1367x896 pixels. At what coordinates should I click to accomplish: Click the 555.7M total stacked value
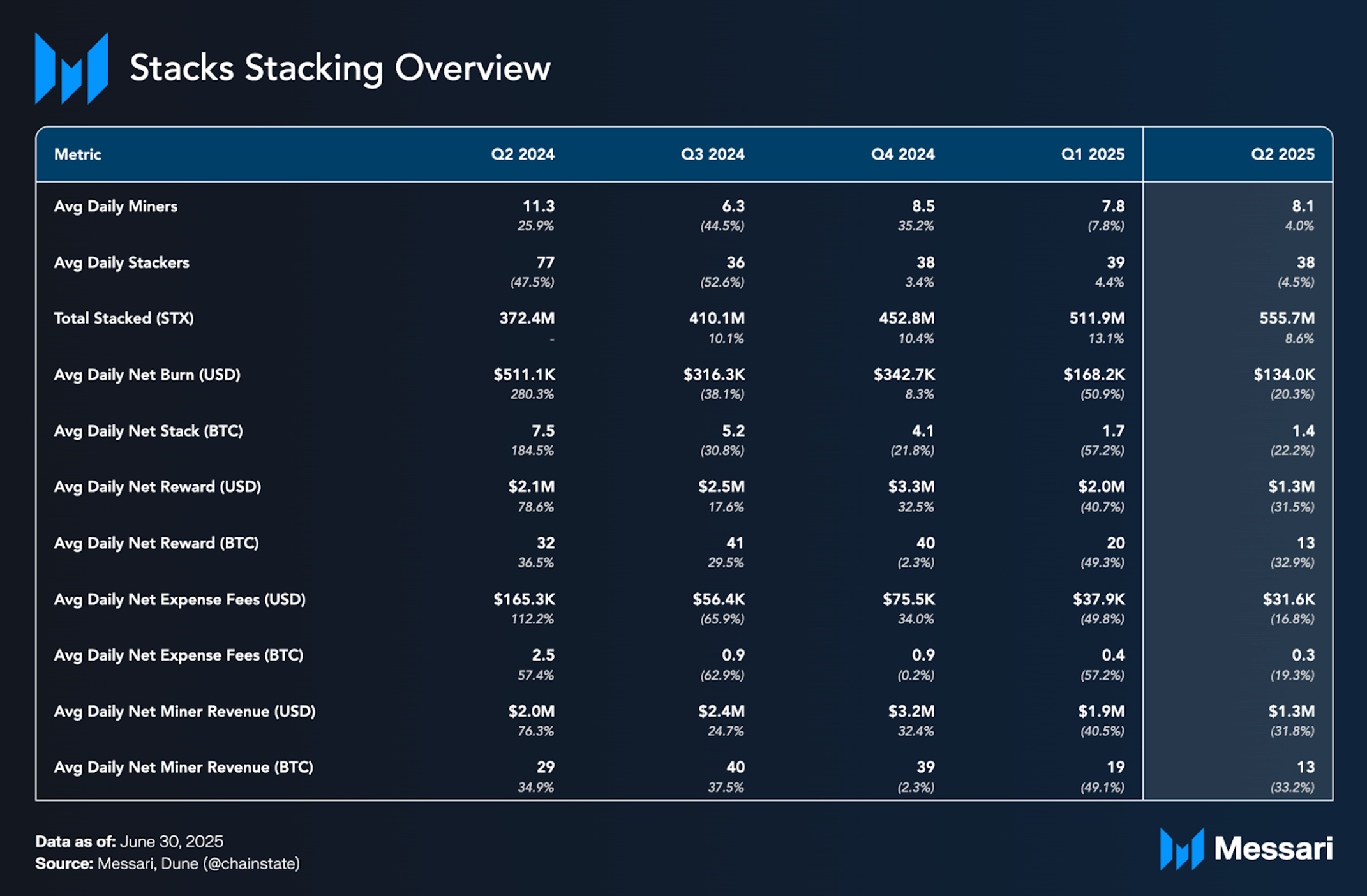click(1286, 318)
